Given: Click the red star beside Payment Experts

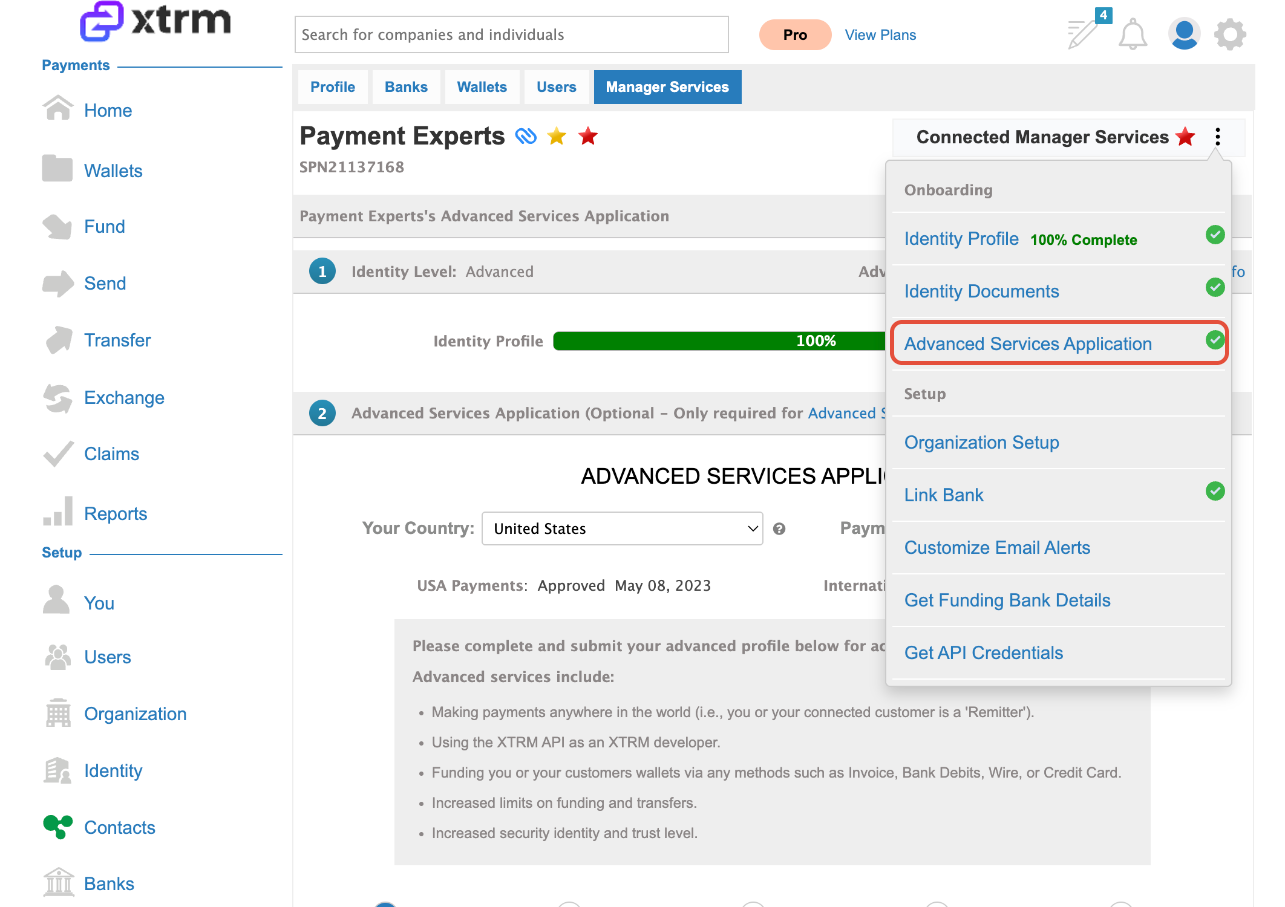Looking at the screenshot, I should (588, 136).
